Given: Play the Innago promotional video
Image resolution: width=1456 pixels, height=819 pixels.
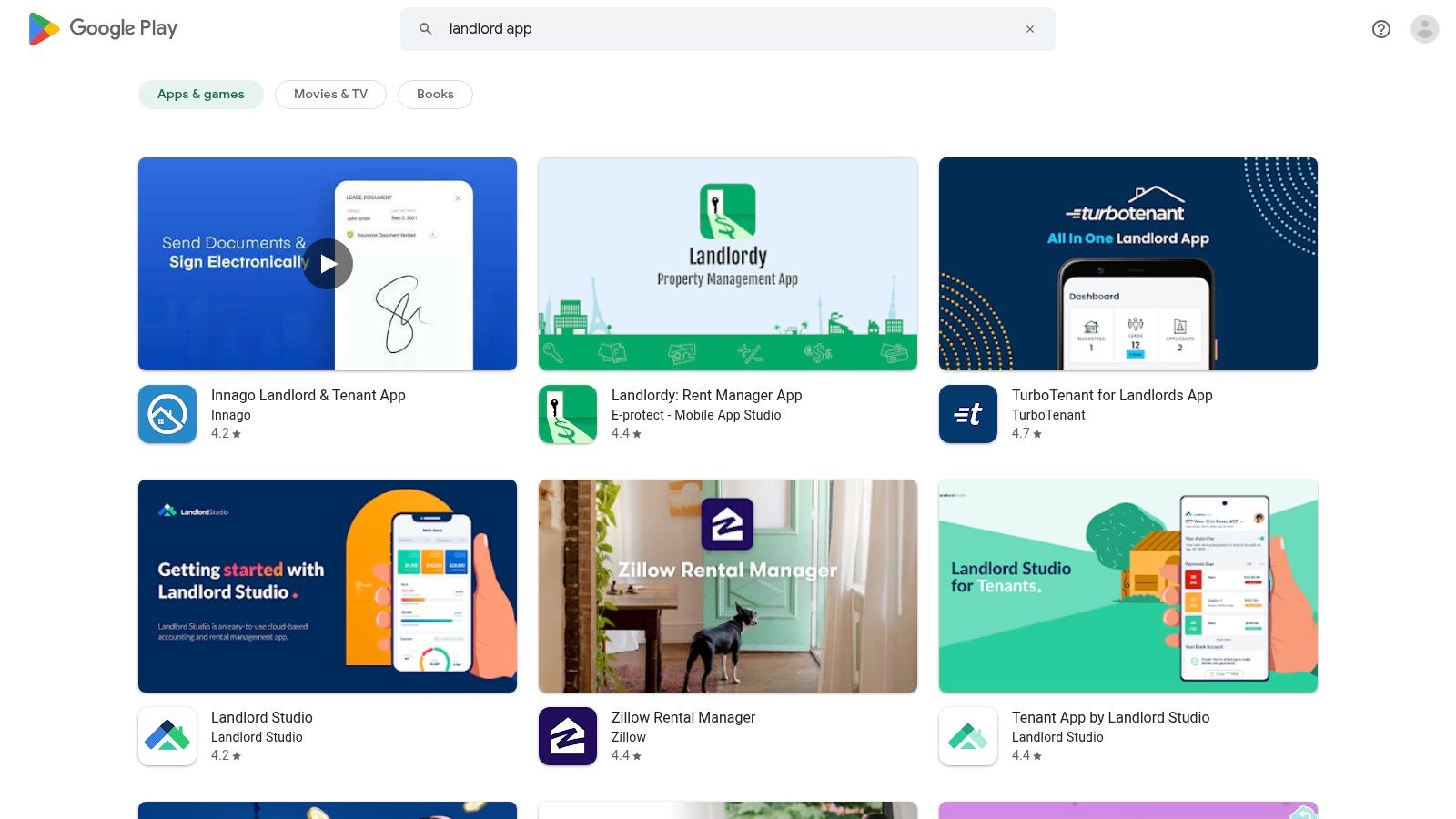Looking at the screenshot, I should click(327, 264).
